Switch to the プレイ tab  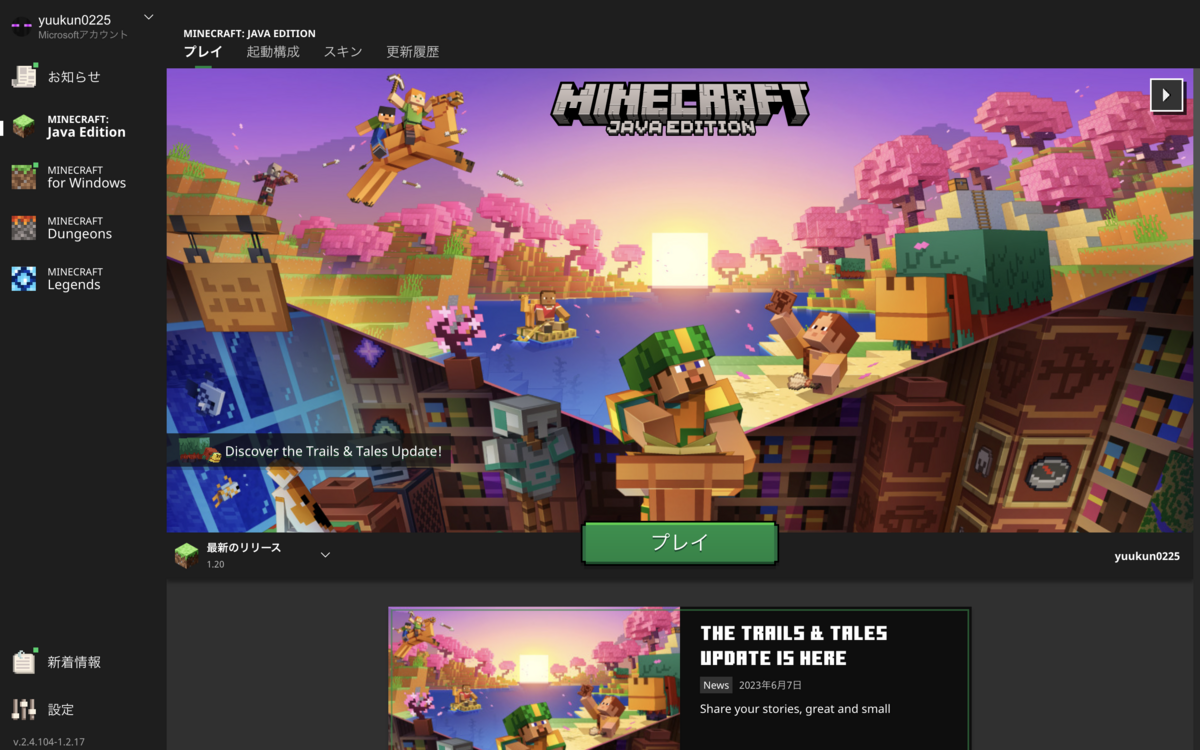(x=203, y=52)
